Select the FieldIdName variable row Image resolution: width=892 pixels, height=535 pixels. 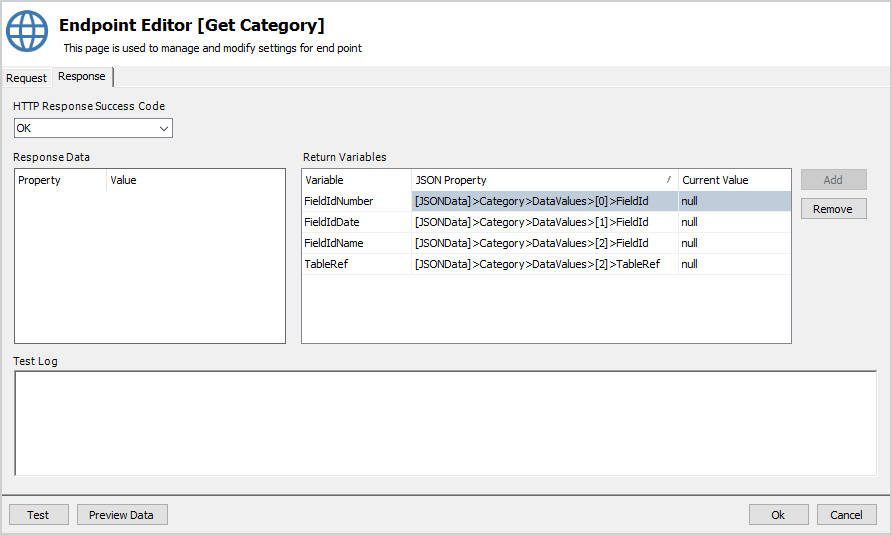click(x=546, y=243)
